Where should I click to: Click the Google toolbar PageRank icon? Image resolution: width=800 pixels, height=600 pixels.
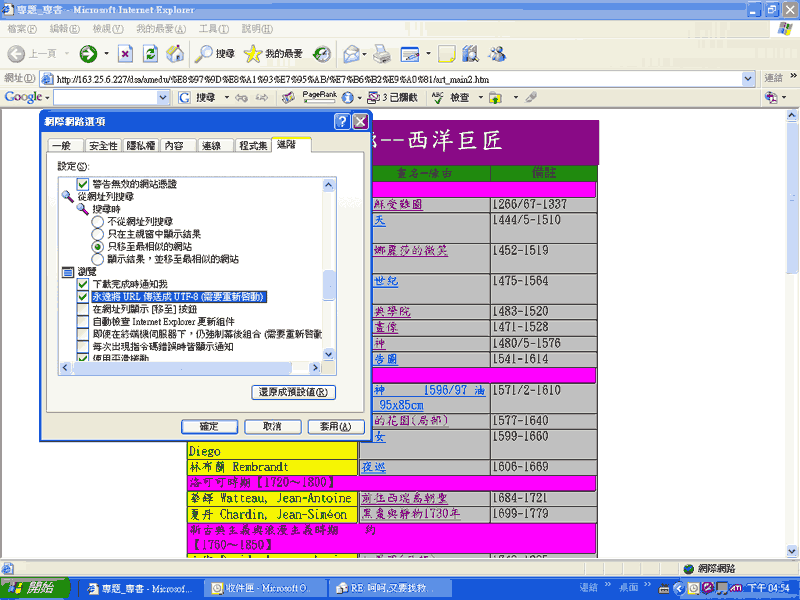point(318,97)
